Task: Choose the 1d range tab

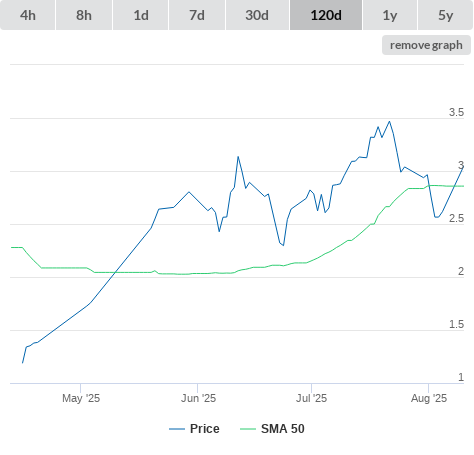Action: click(x=141, y=15)
